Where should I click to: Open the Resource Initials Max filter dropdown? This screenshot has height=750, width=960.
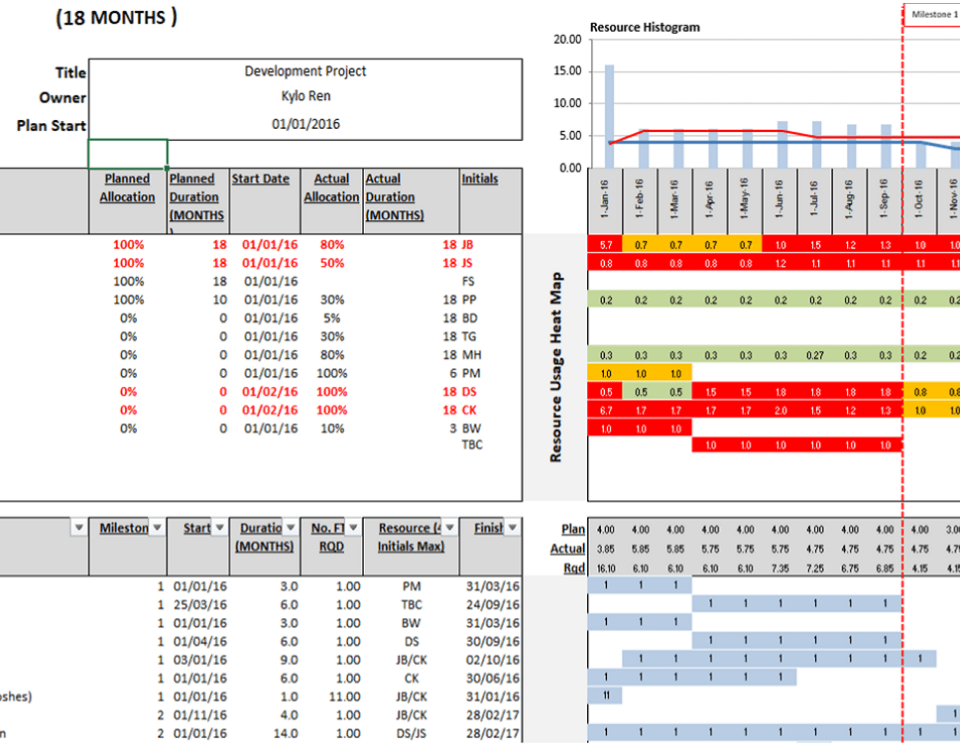[449, 527]
